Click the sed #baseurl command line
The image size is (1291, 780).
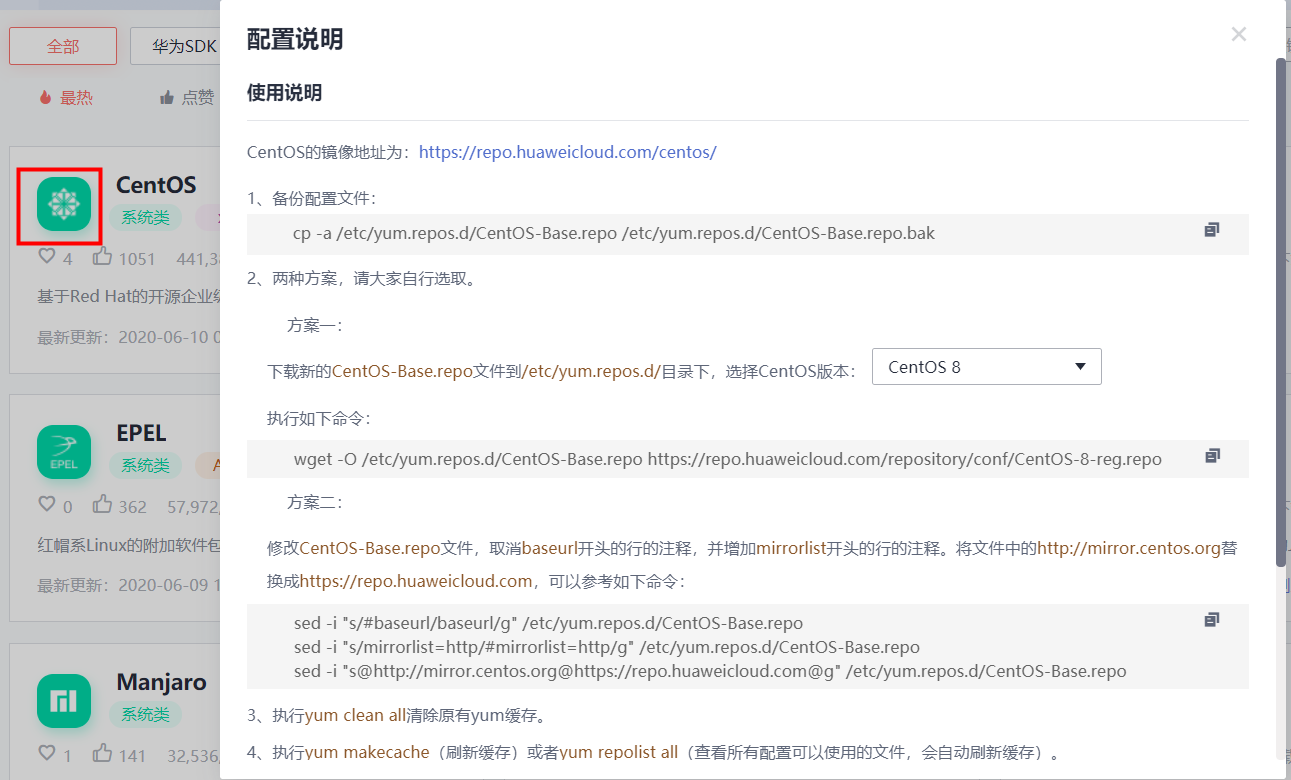pos(548,623)
